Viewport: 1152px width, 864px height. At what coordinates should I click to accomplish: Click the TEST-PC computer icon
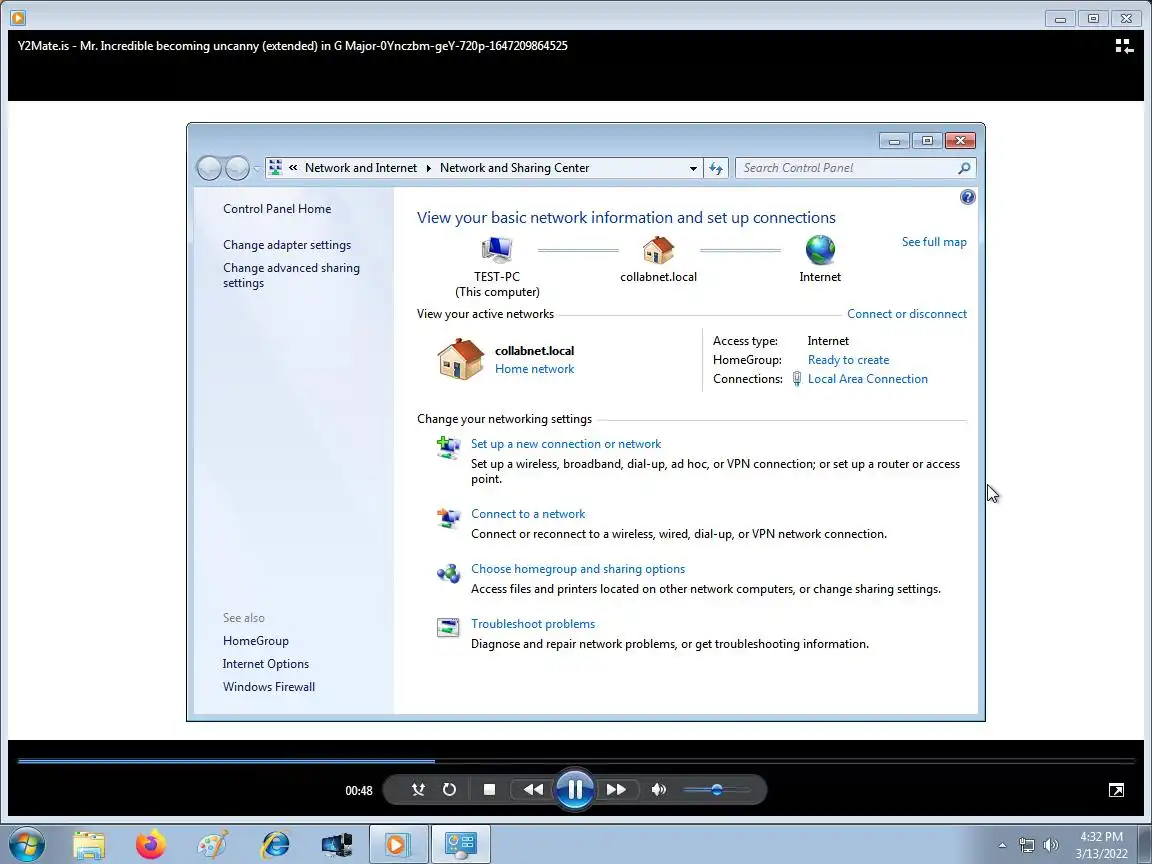point(497,250)
